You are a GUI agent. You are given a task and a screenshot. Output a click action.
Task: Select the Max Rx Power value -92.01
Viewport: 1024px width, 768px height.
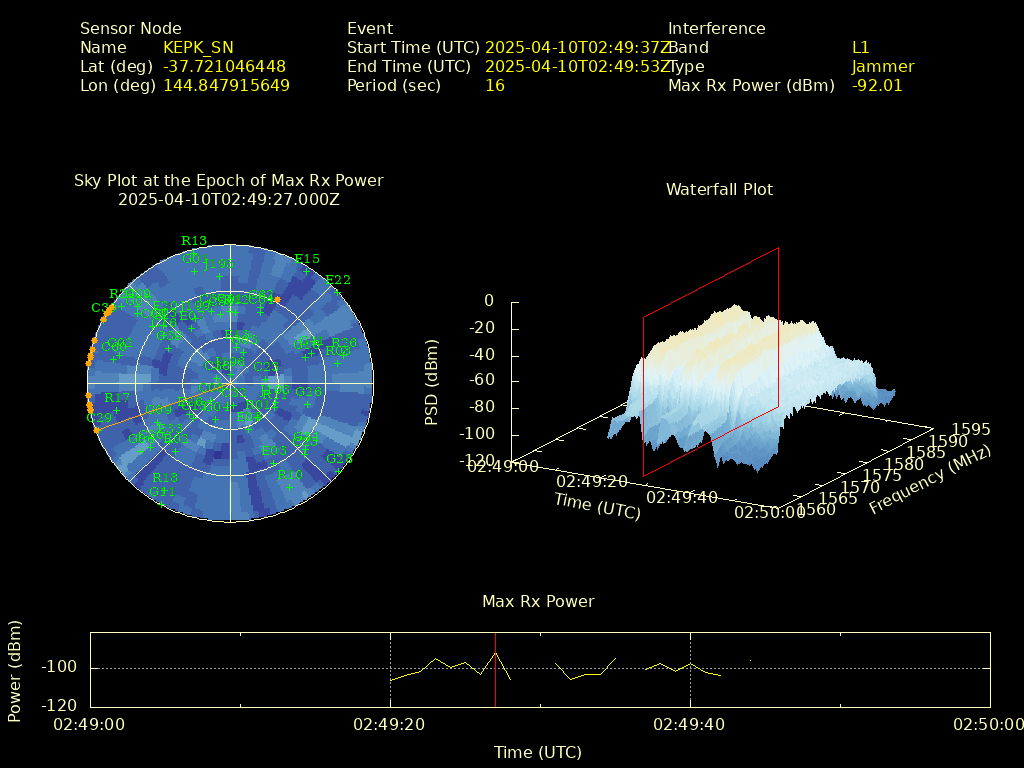[876, 86]
